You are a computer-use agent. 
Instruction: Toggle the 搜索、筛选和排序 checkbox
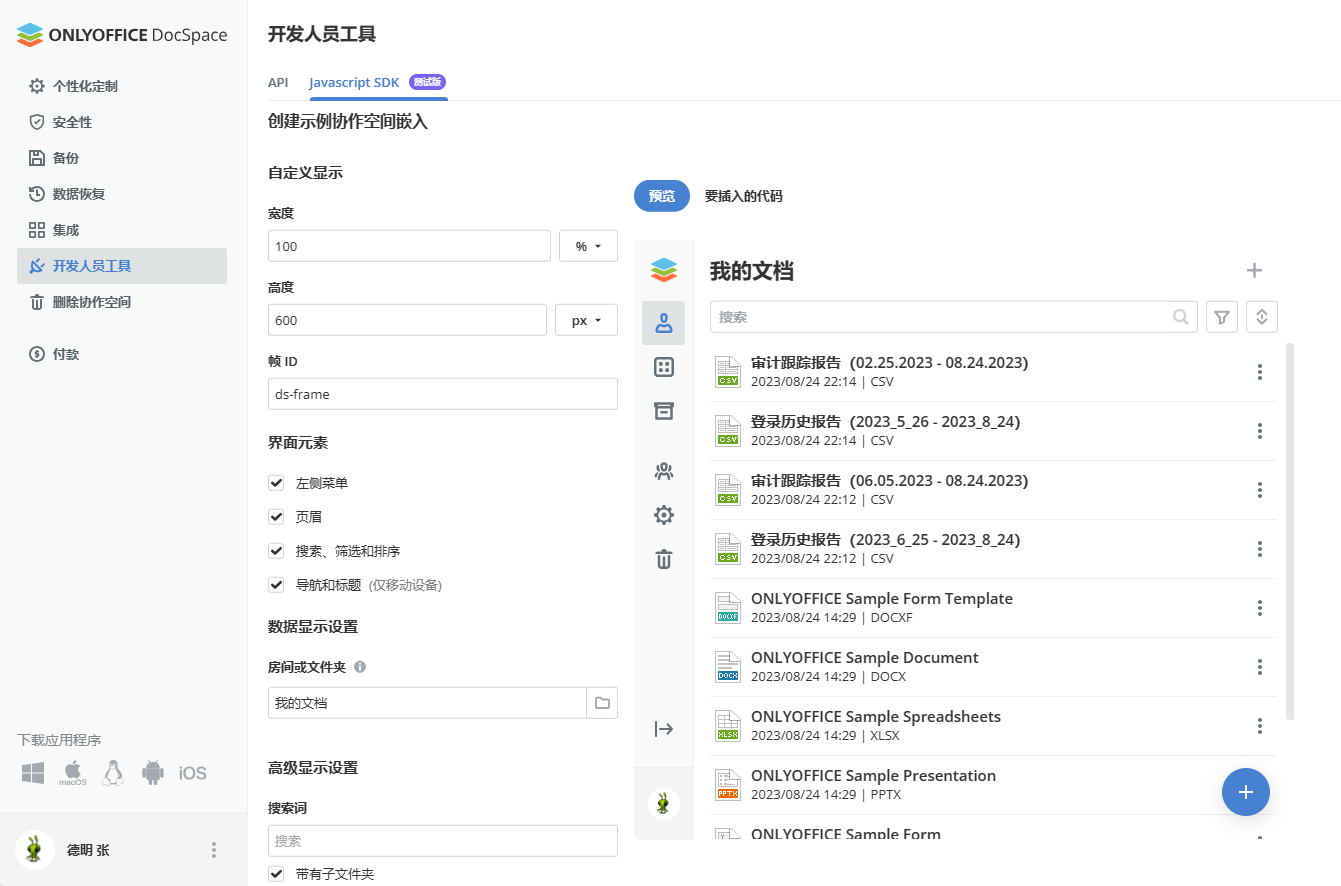277,551
